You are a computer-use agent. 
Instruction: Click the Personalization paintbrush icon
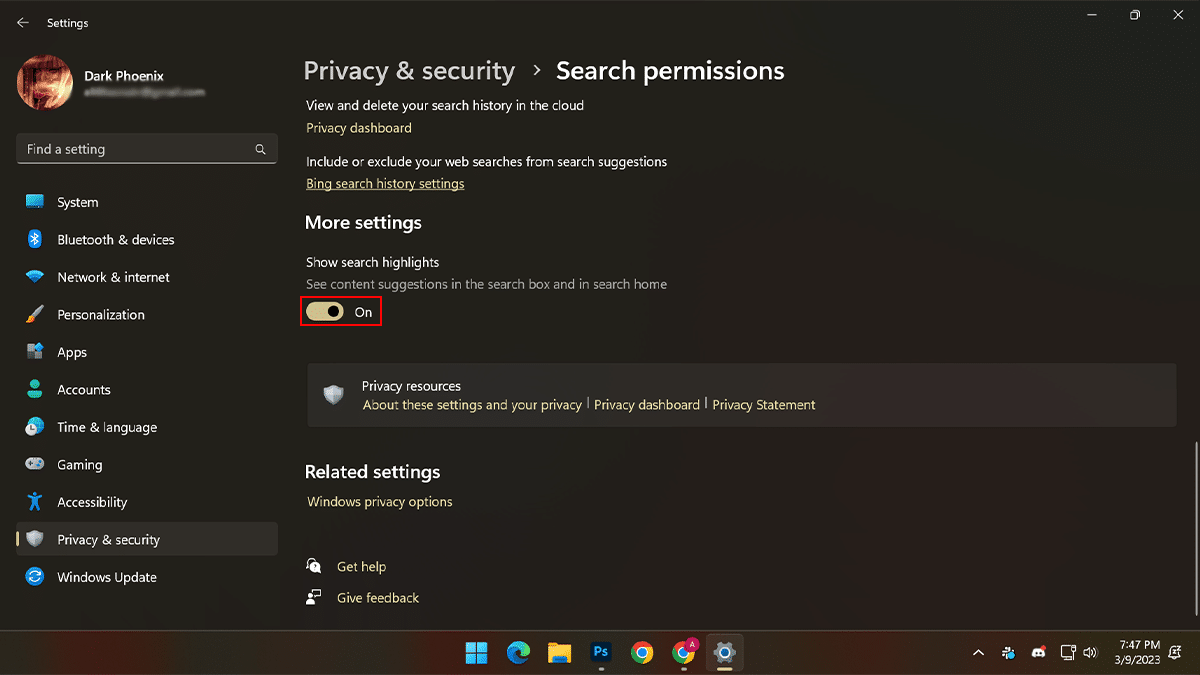(x=35, y=314)
